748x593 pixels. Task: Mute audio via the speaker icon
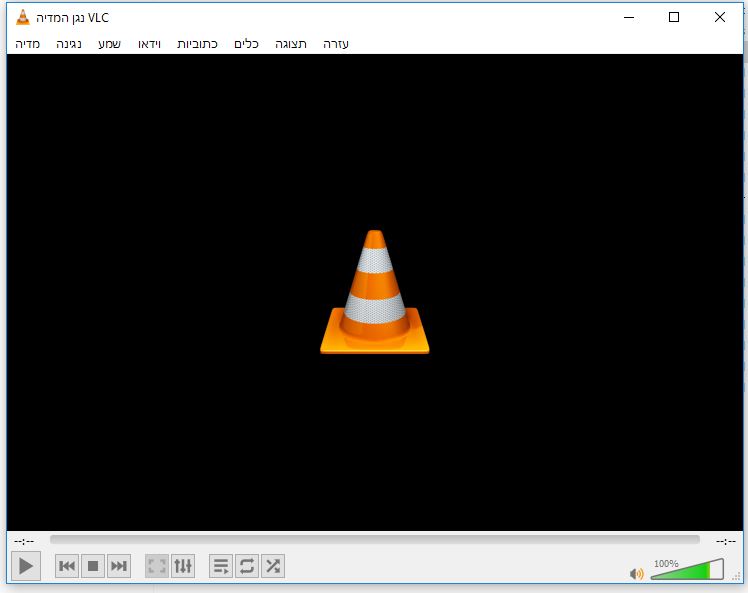636,573
